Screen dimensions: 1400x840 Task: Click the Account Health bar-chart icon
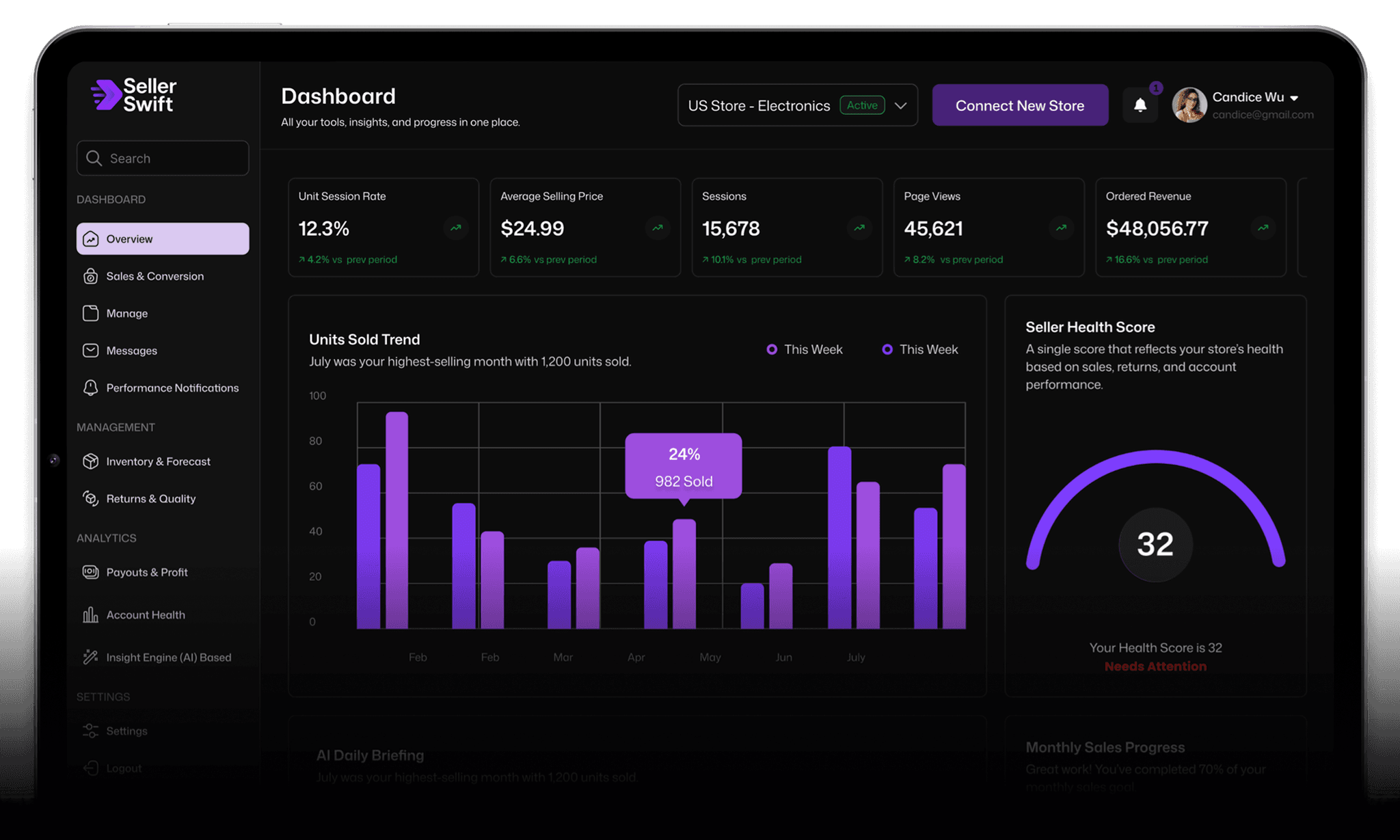(90, 614)
